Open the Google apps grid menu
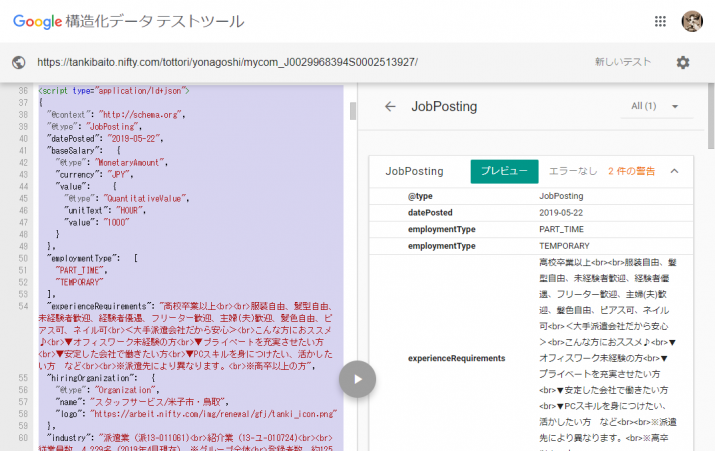715x451 pixels. [660, 21]
